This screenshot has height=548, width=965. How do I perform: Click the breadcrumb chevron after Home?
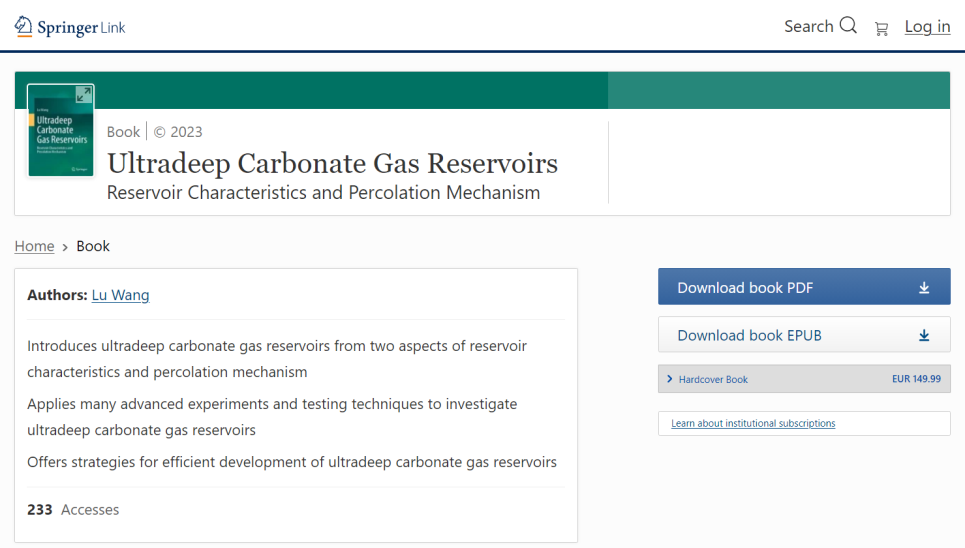[x=65, y=247]
